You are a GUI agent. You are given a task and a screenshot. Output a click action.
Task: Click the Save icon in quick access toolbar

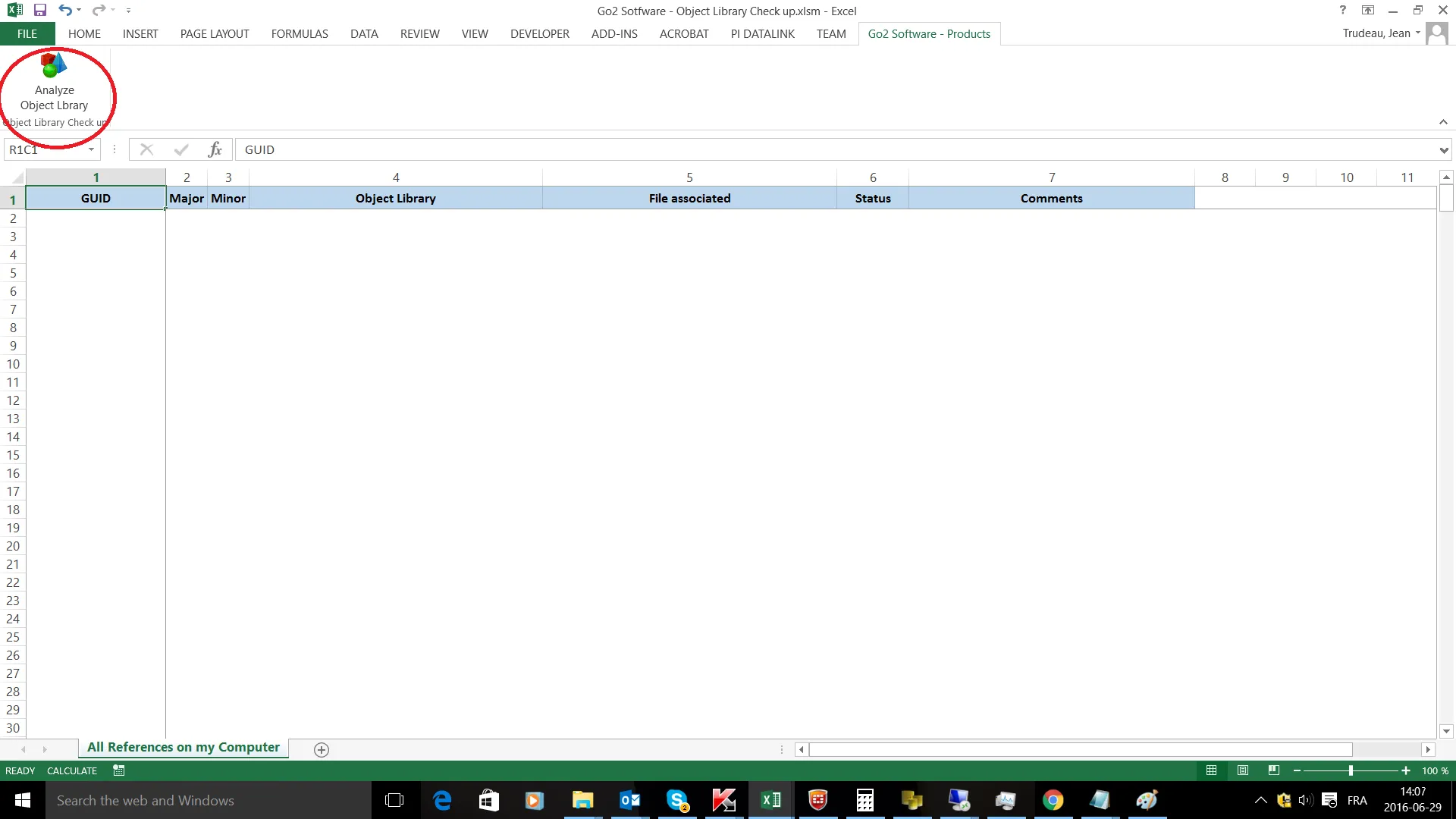point(40,11)
